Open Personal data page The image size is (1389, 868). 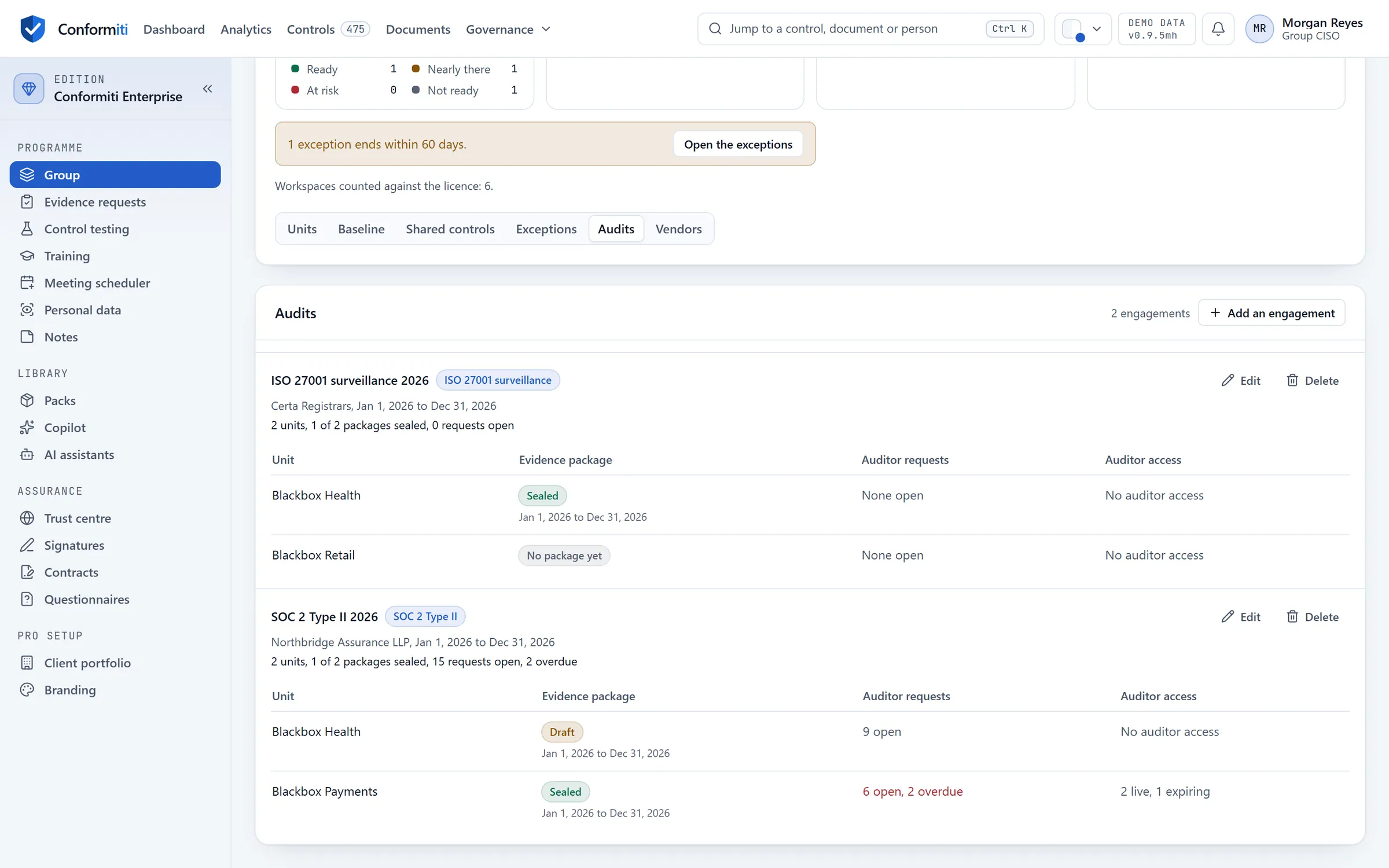pyautogui.click(x=115, y=310)
